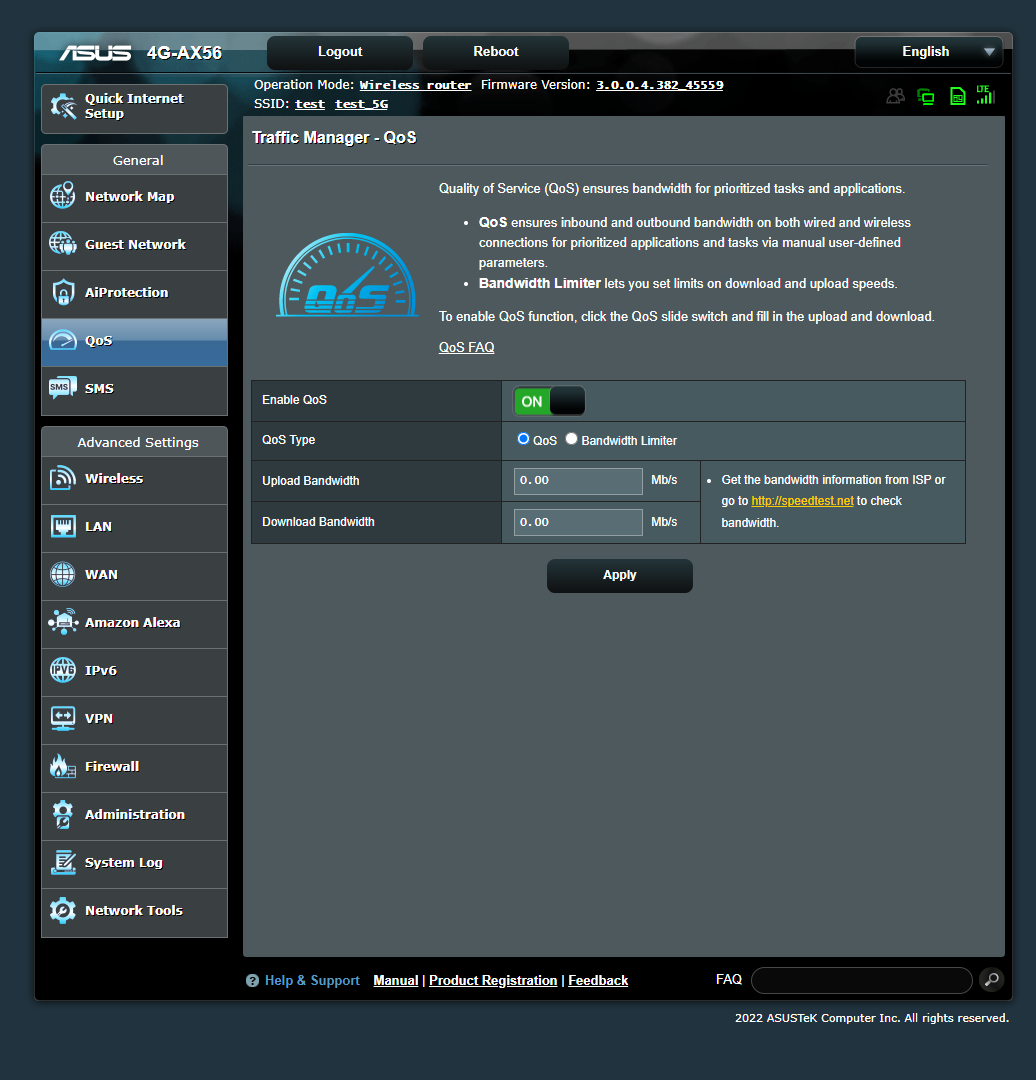The width and height of the screenshot is (1036, 1080).
Task: Open the Firewall menu entry
Action: pos(134,768)
